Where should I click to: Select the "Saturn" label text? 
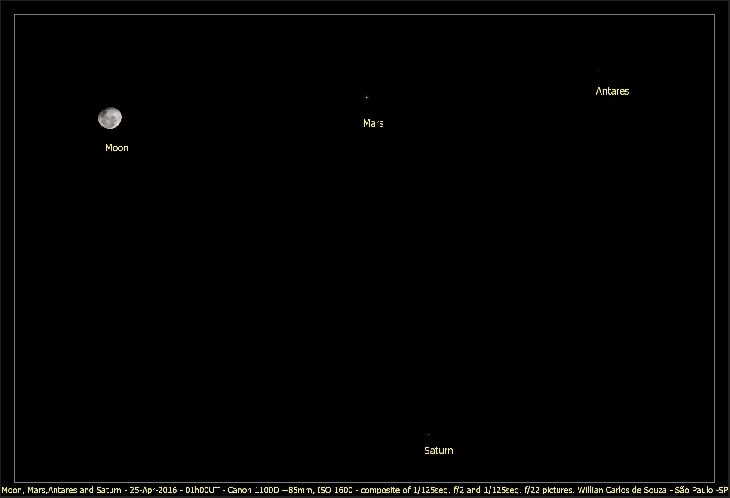click(438, 451)
